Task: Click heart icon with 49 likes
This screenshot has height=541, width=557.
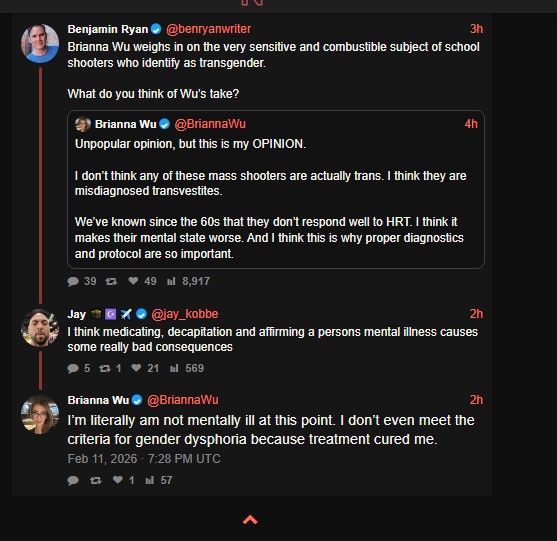Action: pos(133,281)
